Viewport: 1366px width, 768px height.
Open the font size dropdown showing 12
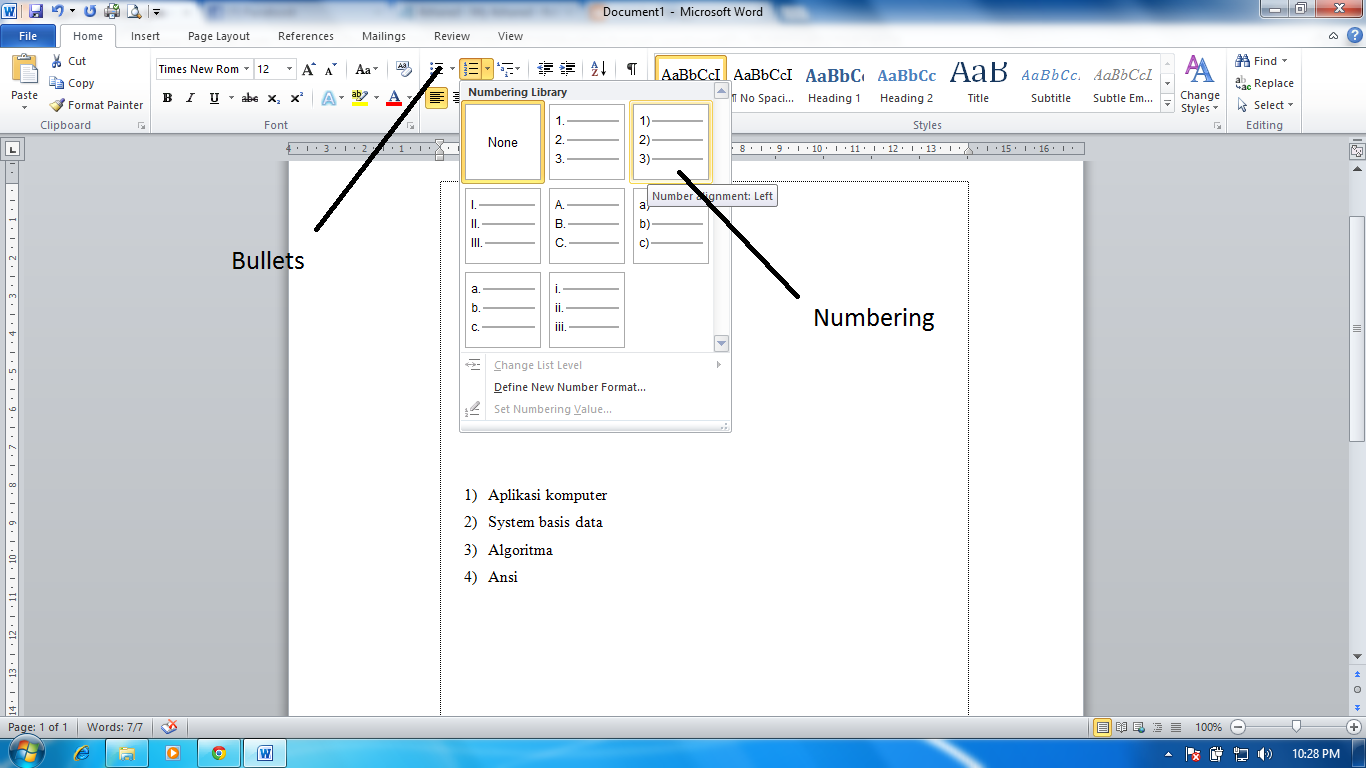coord(290,69)
